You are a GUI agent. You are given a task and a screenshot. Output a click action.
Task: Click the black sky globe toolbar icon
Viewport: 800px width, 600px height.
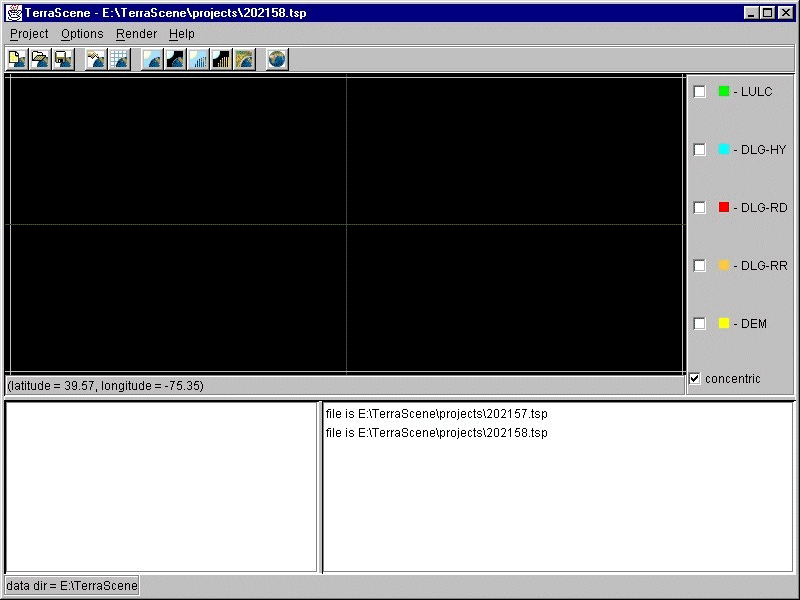175,60
